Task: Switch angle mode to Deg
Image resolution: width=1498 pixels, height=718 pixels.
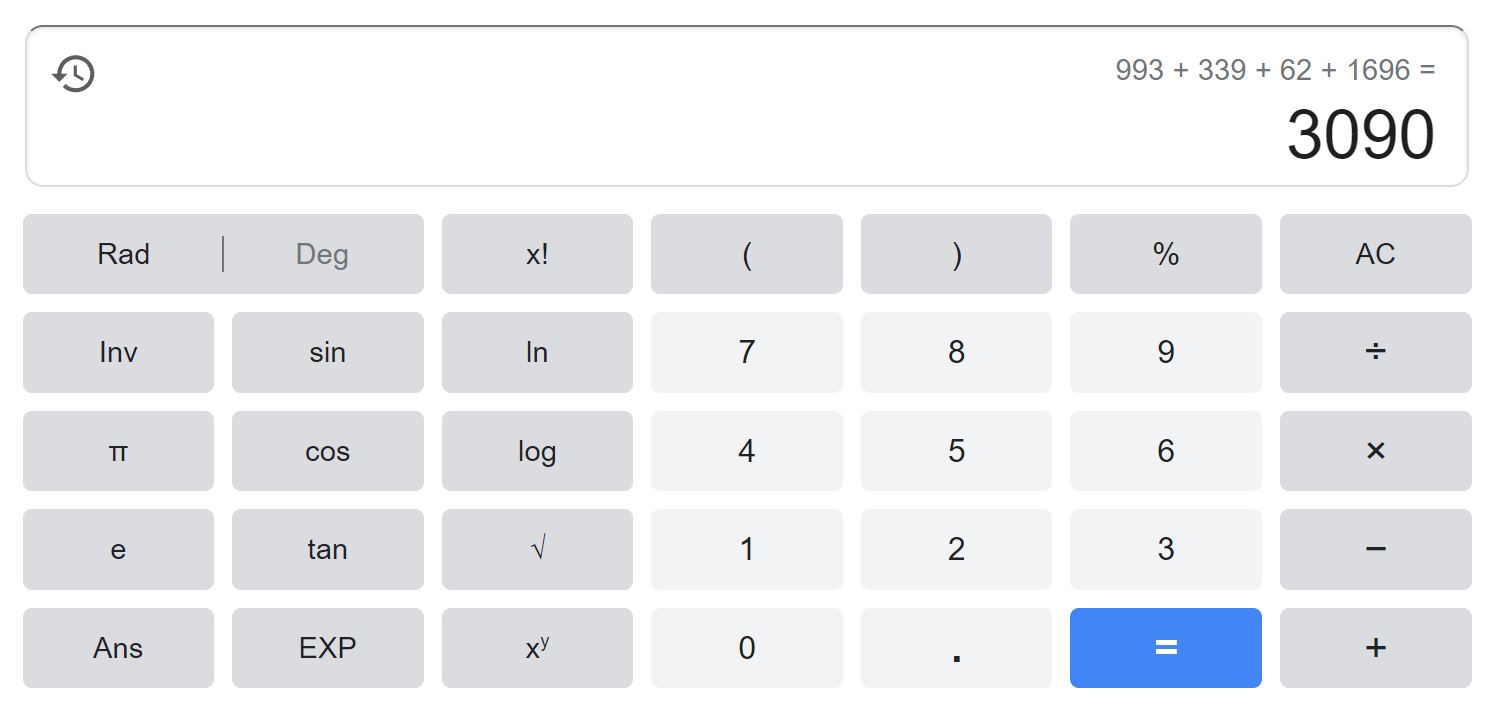Action: [x=322, y=254]
